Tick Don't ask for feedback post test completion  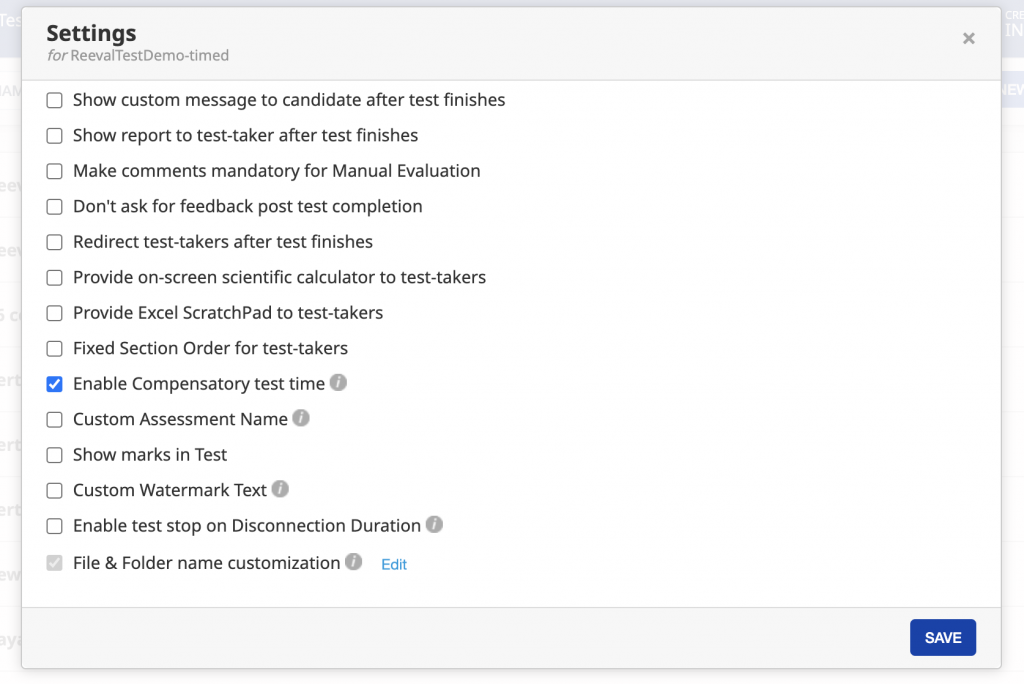pos(55,207)
